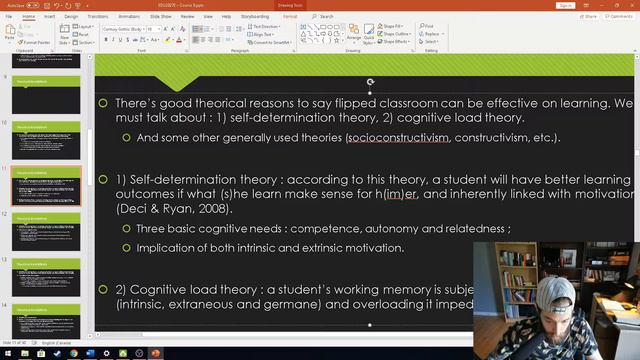Open the Animations tab
Image resolution: width=640 pixels, height=360 pixels.
(x=129, y=17)
